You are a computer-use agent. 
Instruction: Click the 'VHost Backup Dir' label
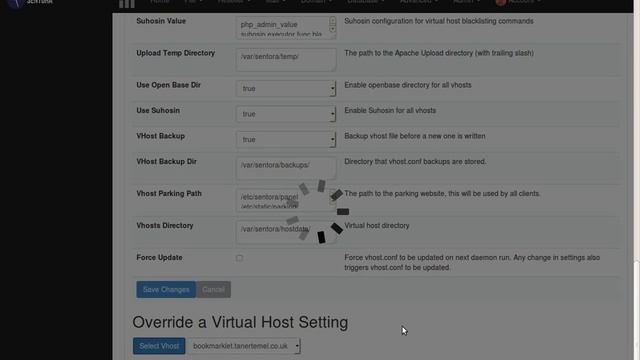167,162
